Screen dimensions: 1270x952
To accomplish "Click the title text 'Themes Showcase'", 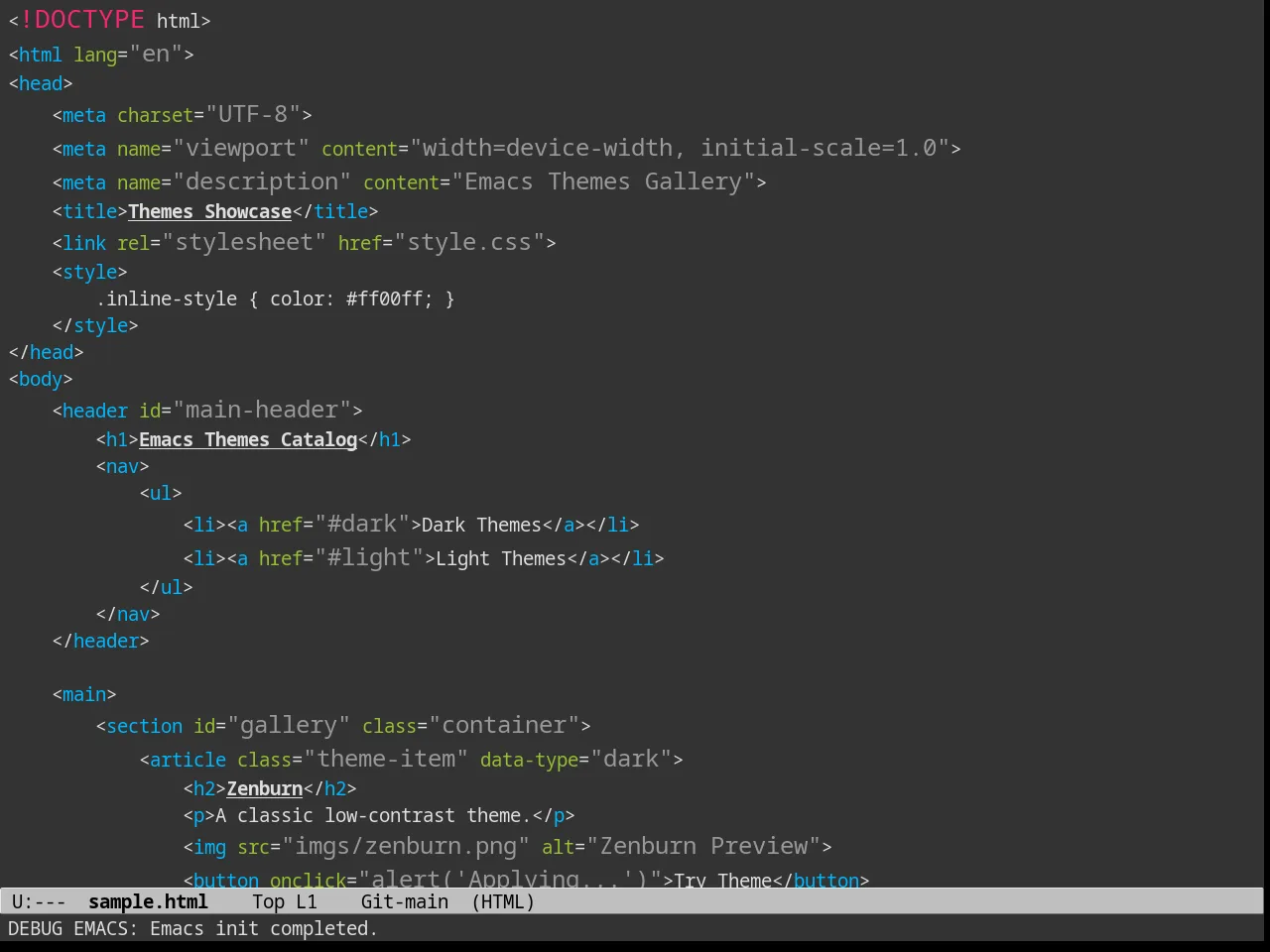I will 209,211.
